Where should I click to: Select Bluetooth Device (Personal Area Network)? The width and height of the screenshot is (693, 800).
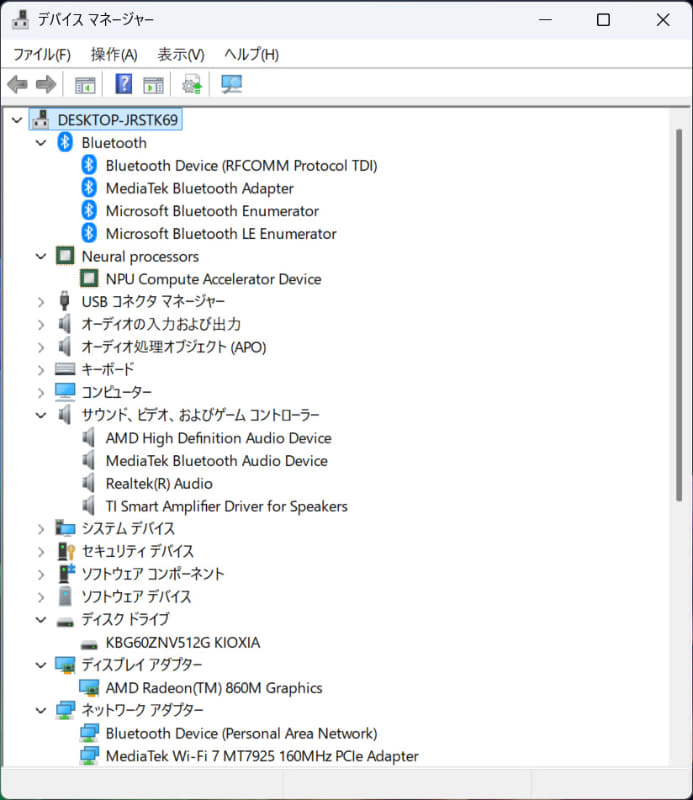[x=241, y=733]
